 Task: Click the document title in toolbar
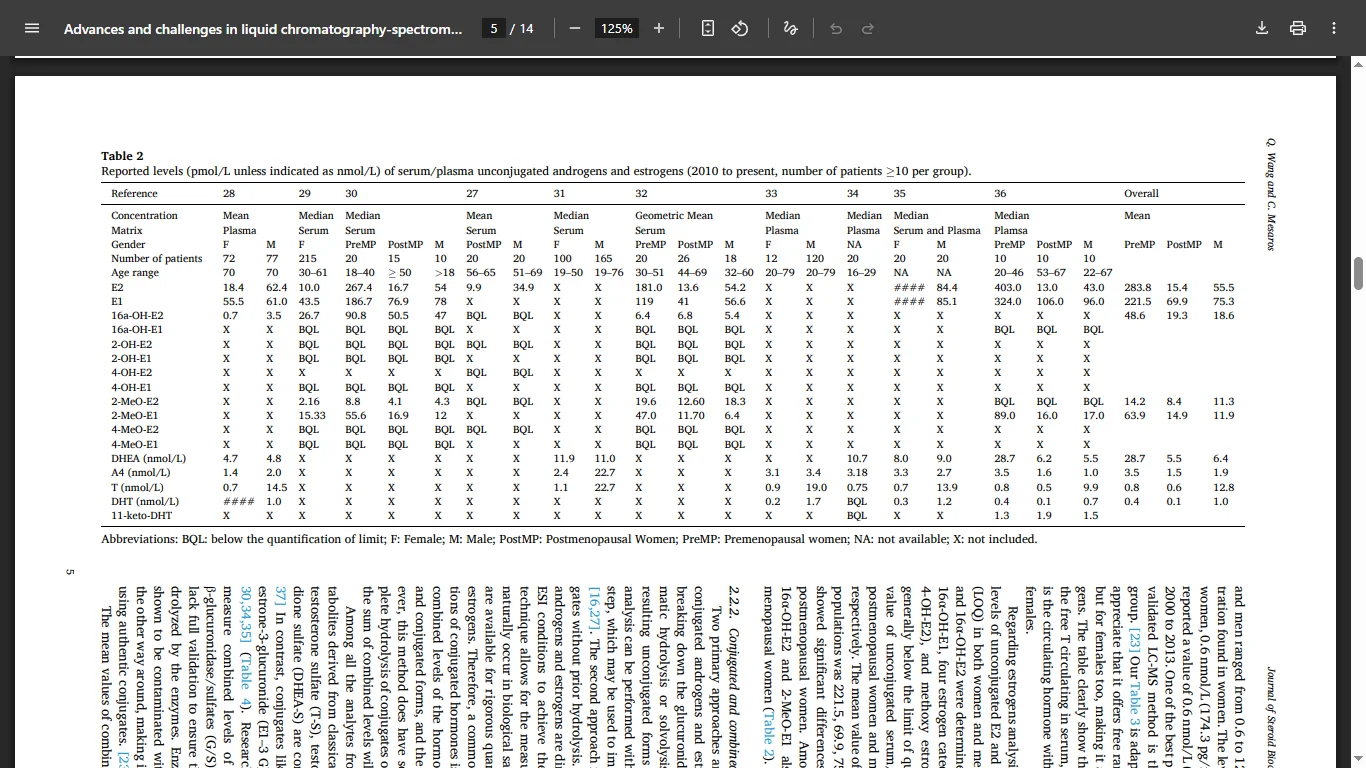point(263,29)
